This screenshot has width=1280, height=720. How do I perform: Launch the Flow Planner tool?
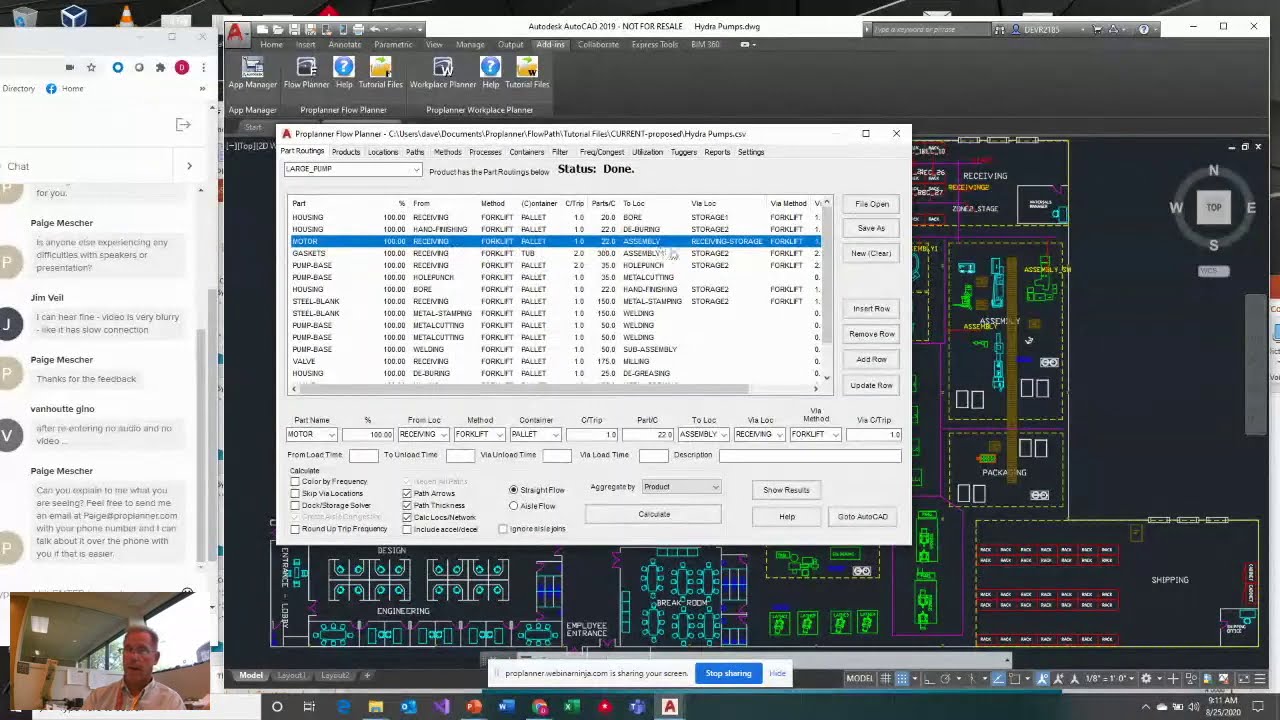(306, 73)
